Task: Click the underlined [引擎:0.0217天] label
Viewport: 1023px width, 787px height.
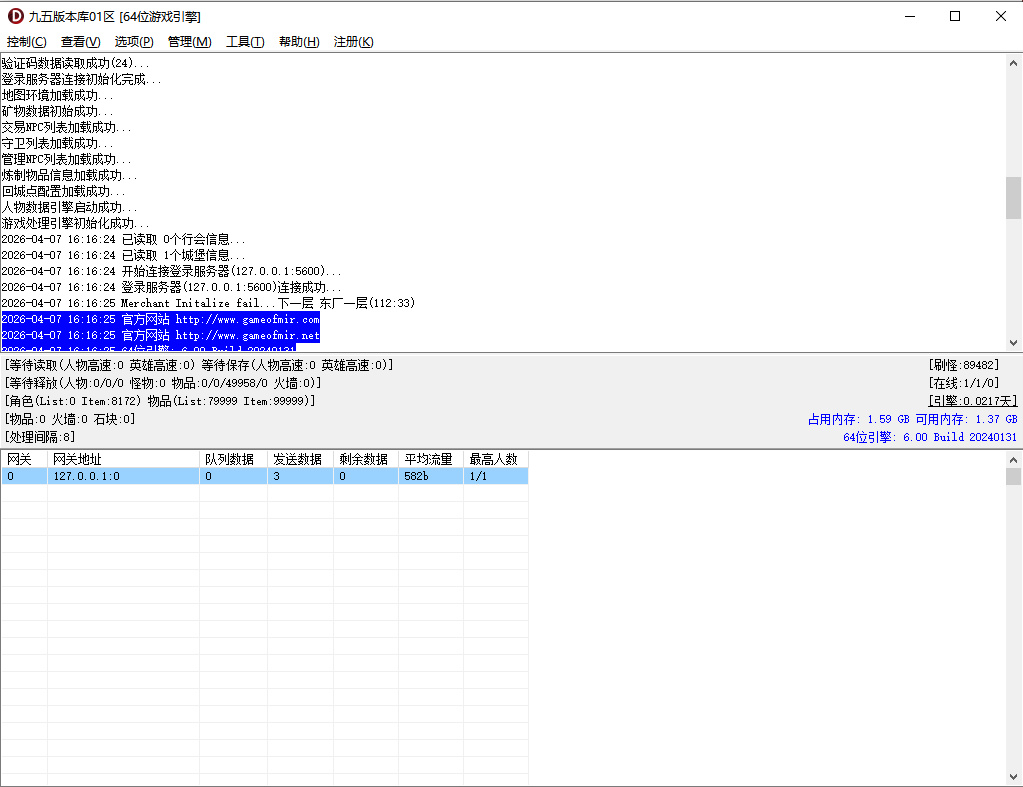Action: [x=972, y=401]
